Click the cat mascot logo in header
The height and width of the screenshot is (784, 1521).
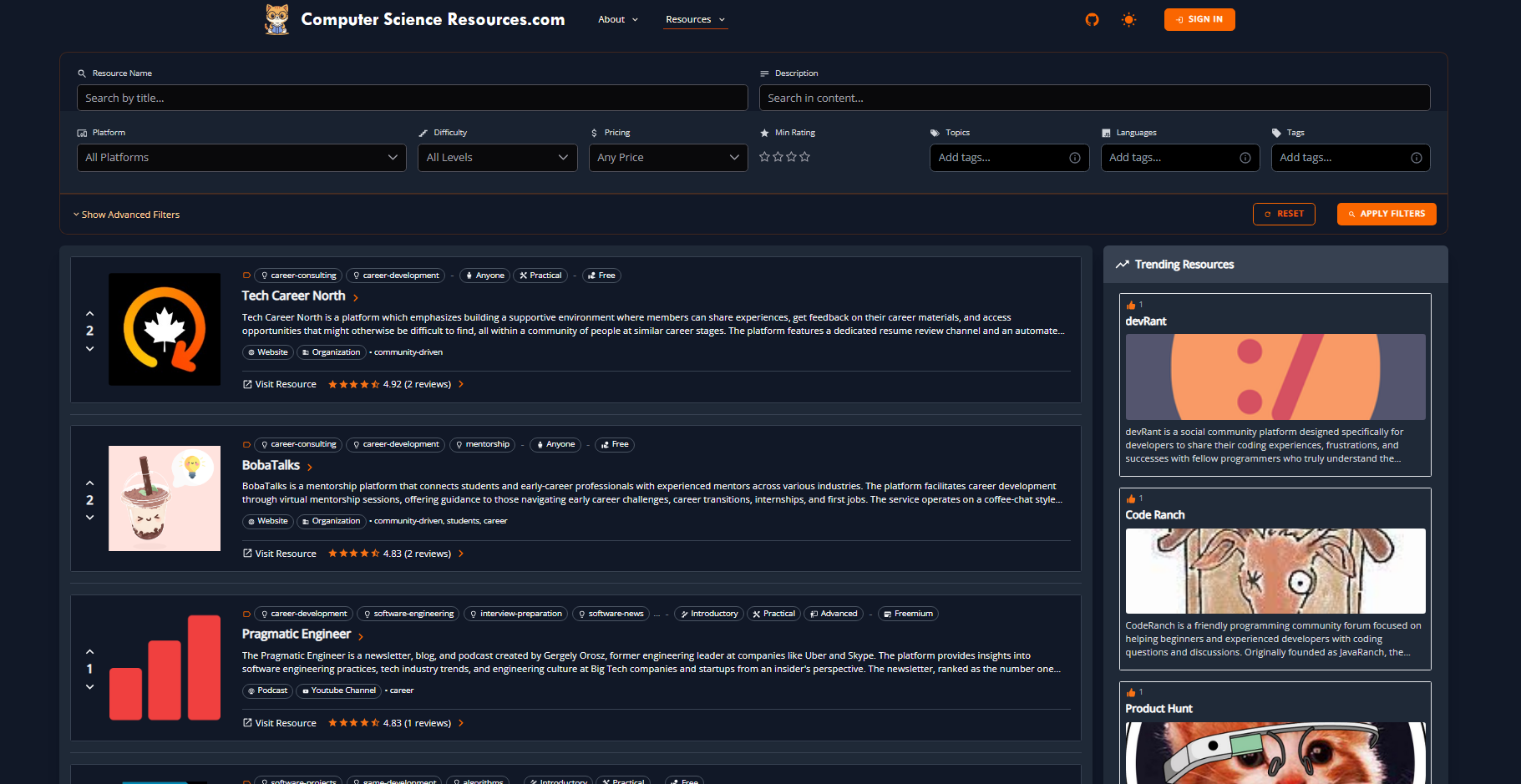(276, 19)
